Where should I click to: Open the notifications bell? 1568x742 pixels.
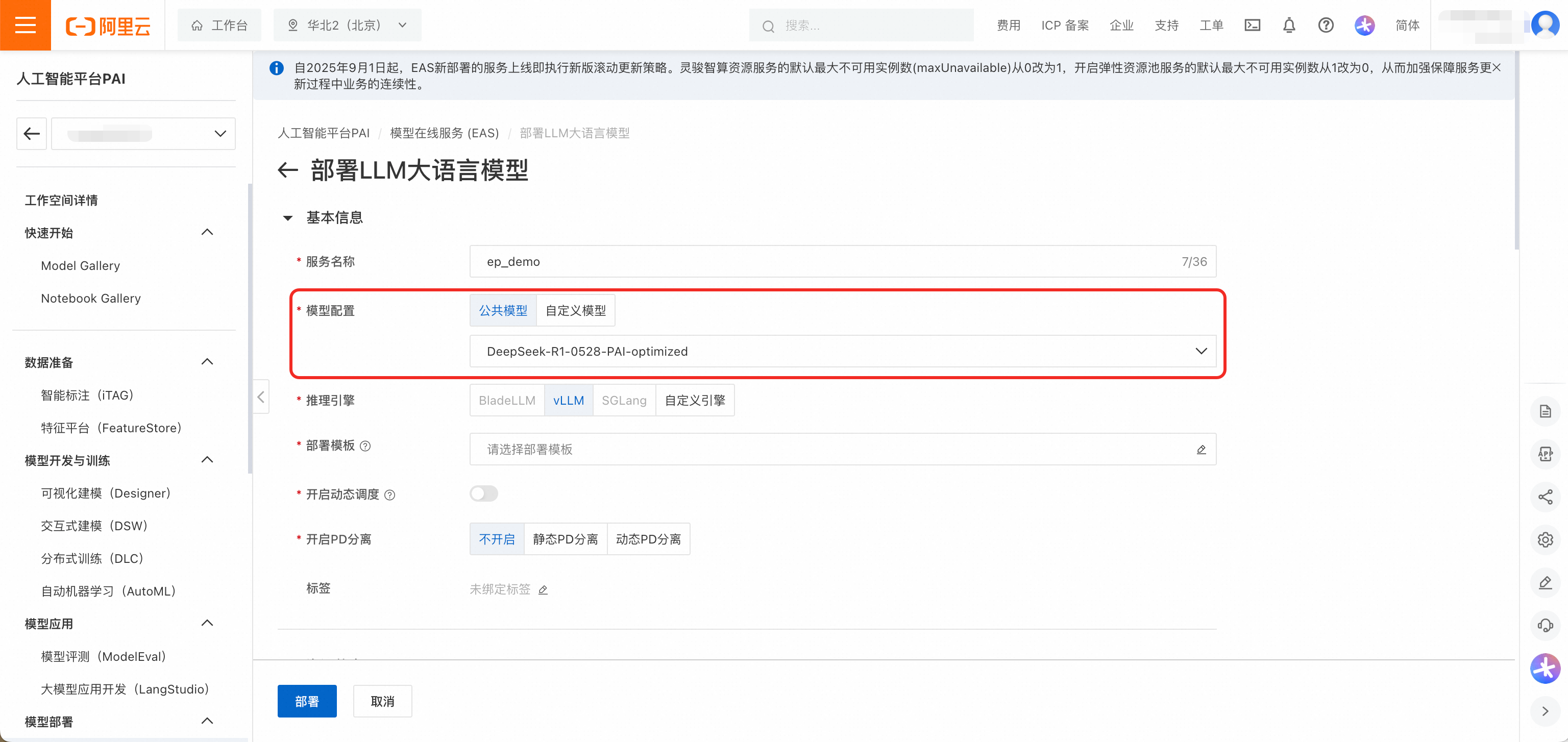tap(1289, 25)
